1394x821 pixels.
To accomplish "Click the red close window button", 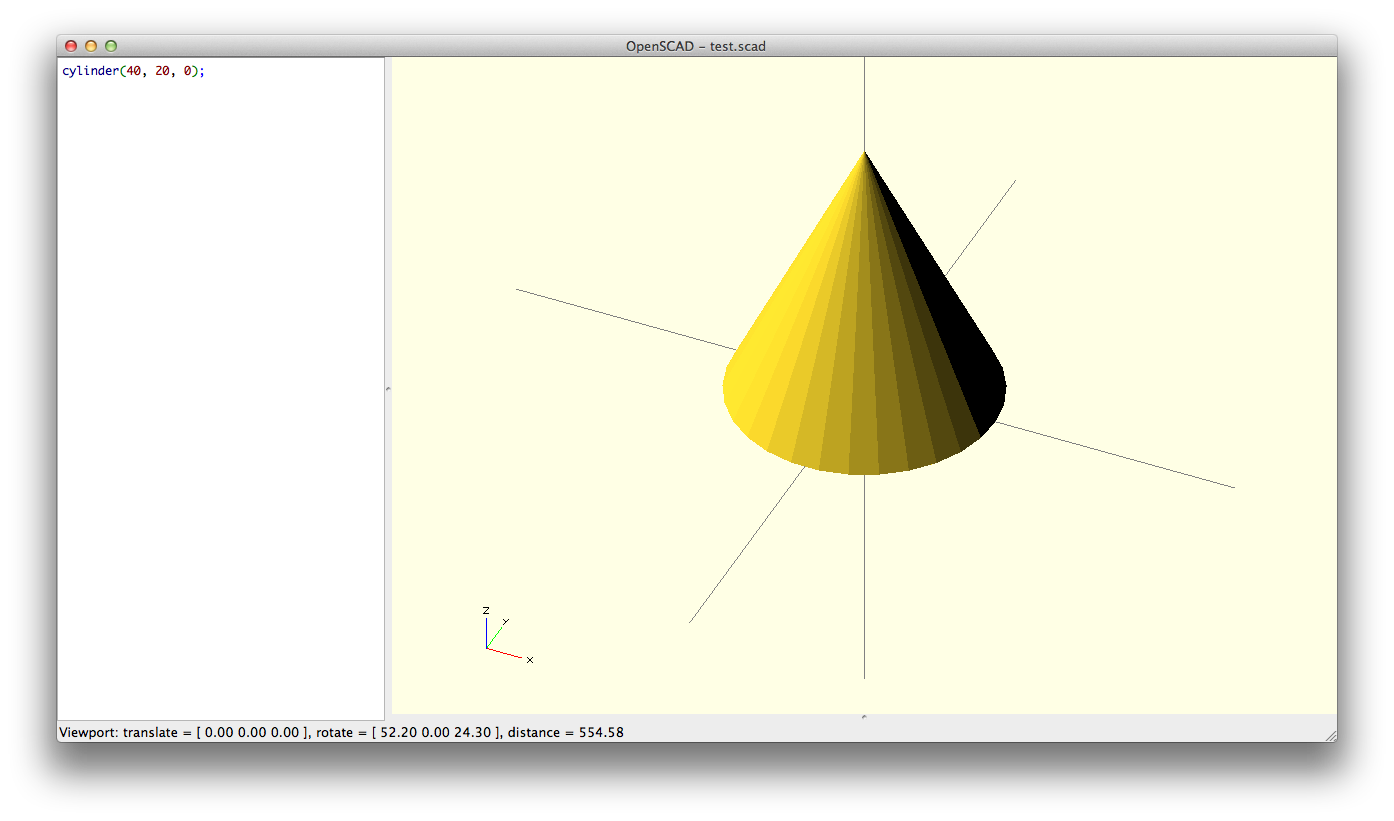I will [x=71, y=46].
